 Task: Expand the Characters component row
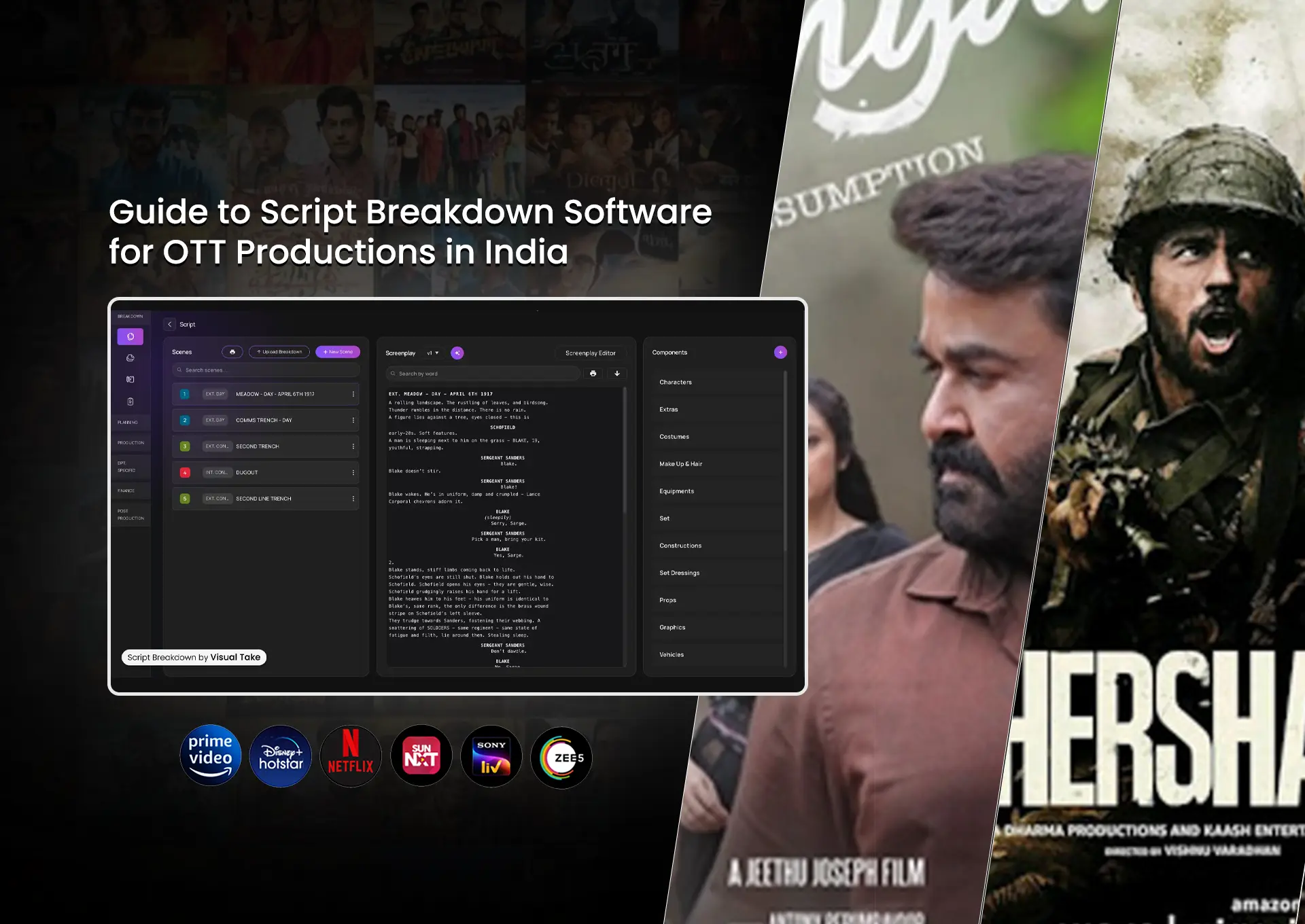tap(716, 383)
